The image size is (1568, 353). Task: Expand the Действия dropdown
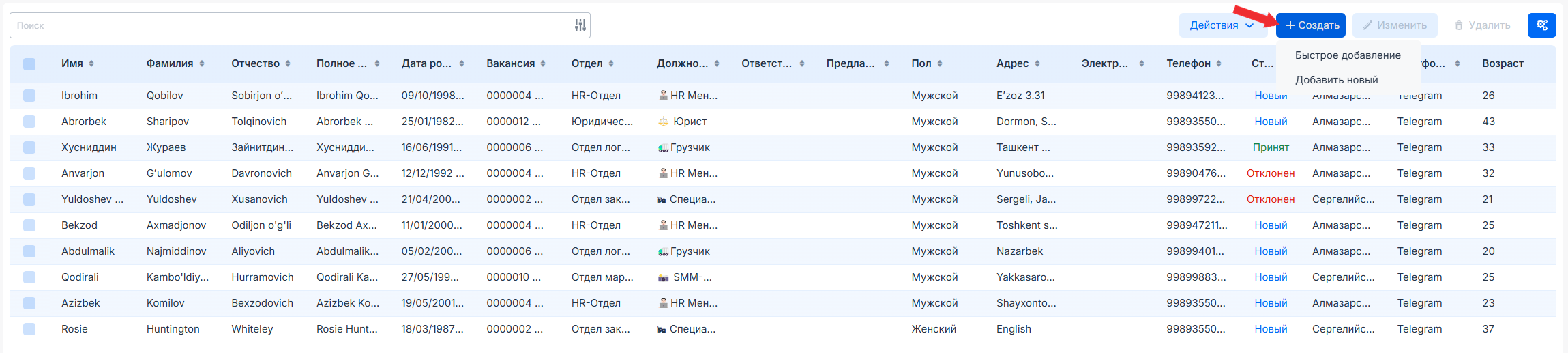1221,25
